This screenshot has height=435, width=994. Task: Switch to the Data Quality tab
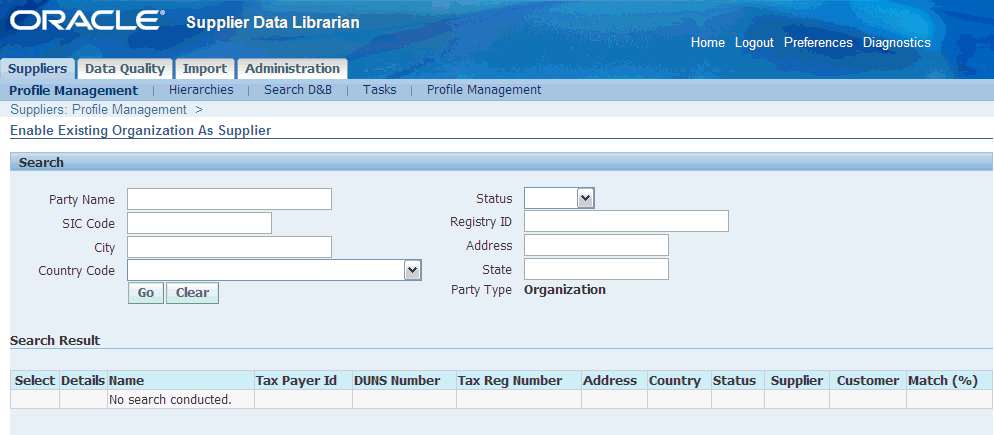pos(125,68)
